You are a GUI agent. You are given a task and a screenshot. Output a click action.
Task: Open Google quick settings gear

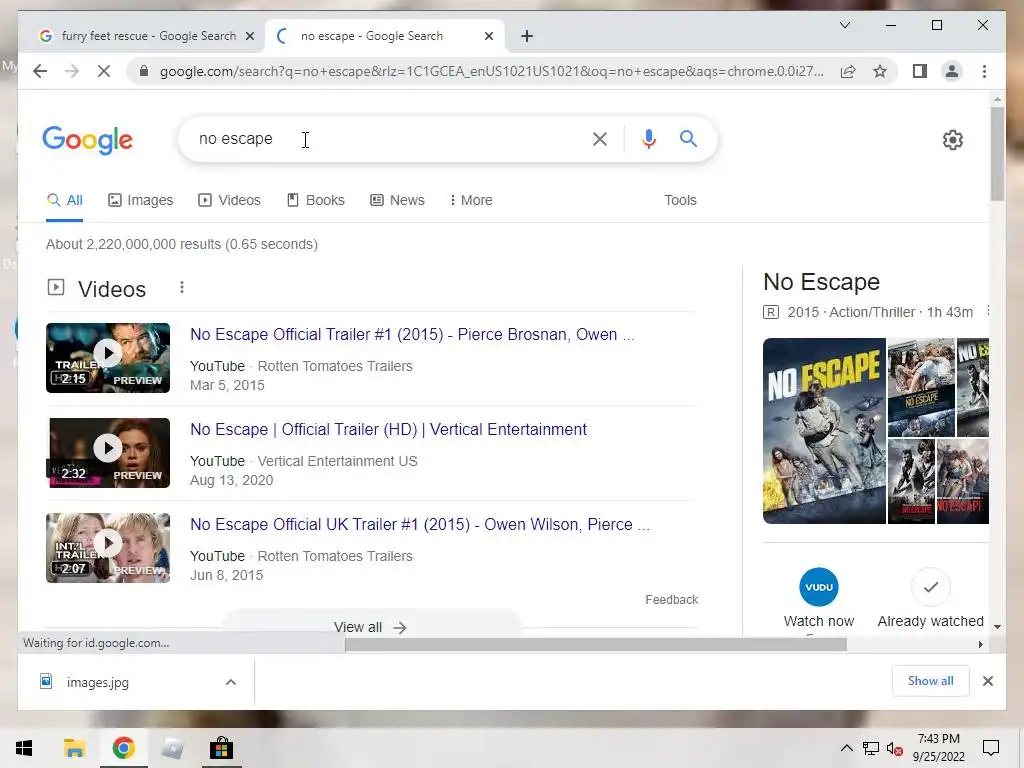tap(952, 140)
